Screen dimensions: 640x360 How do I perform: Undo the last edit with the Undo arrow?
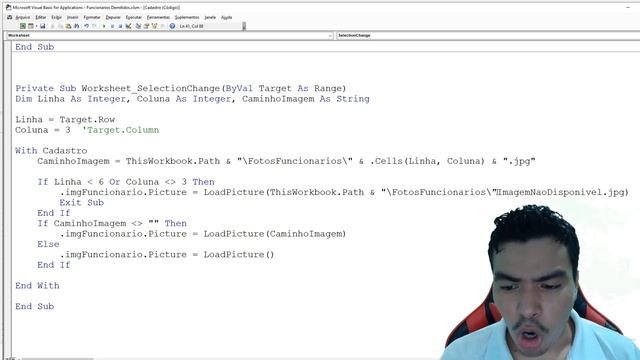(87, 26)
